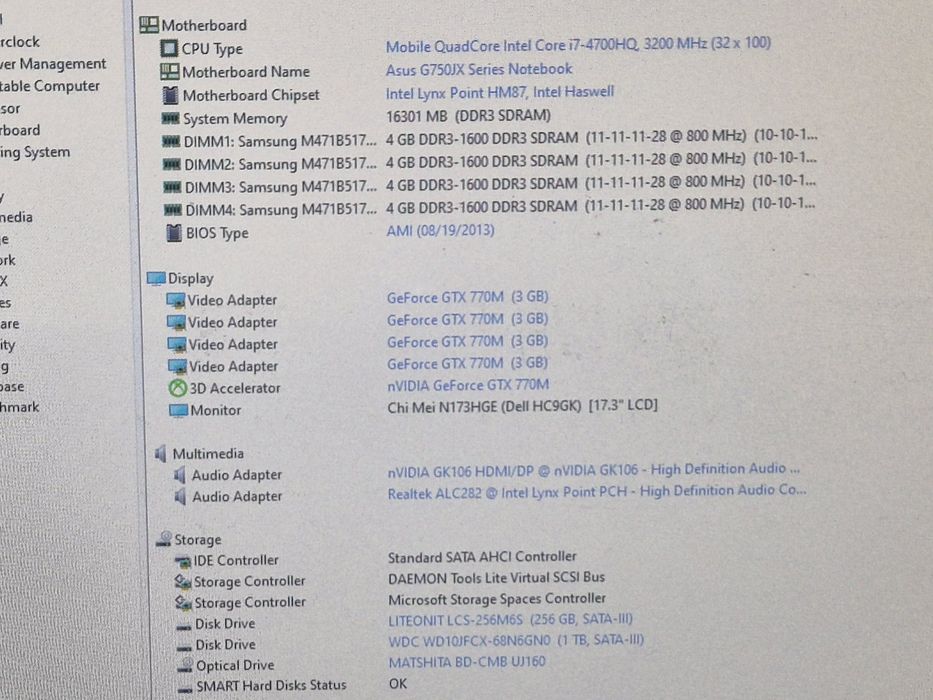This screenshot has width=933, height=700.
Task: Click the Motherboard Name row icon
Action: tap(170, 71)
